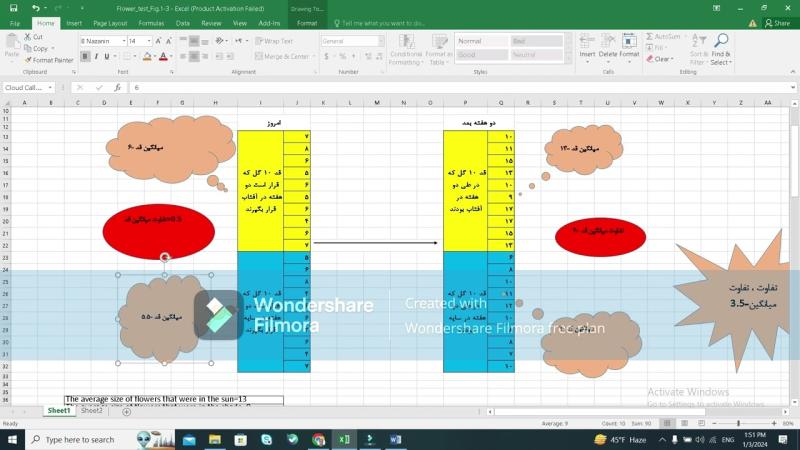Switch to Sheet2 tab

click(x=92, y=411)
